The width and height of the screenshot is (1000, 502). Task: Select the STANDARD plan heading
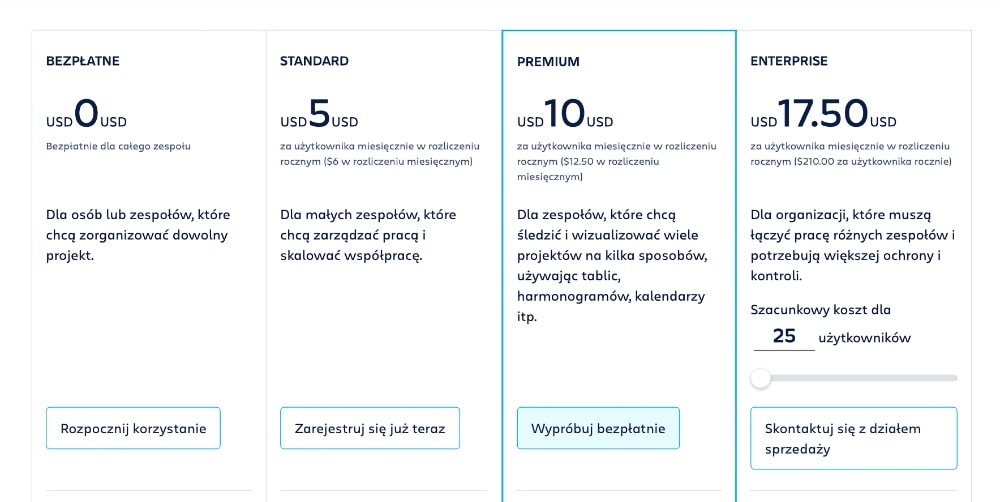point(314,61)
